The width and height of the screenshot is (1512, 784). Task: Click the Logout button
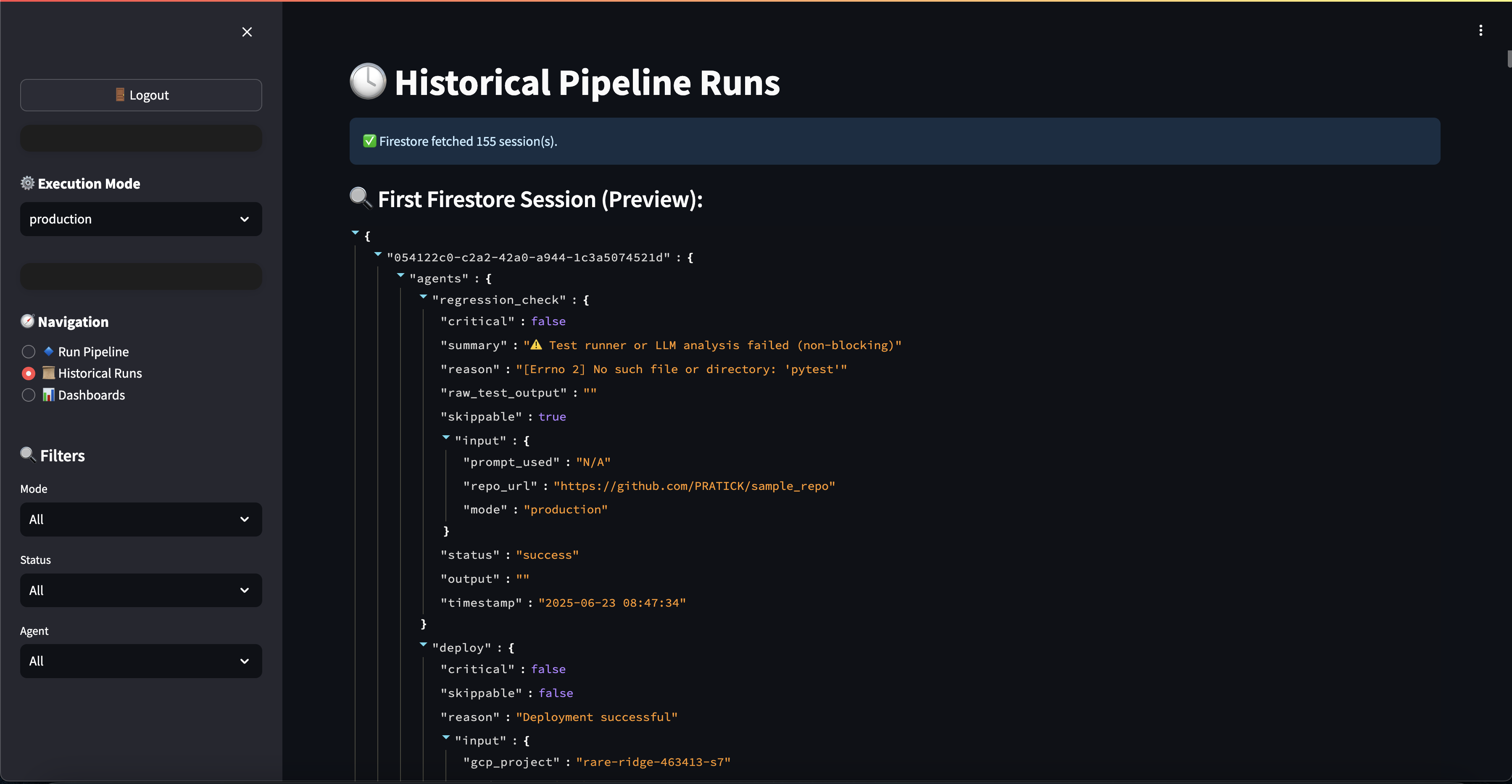pyautogui.click(x=141, y=95)
